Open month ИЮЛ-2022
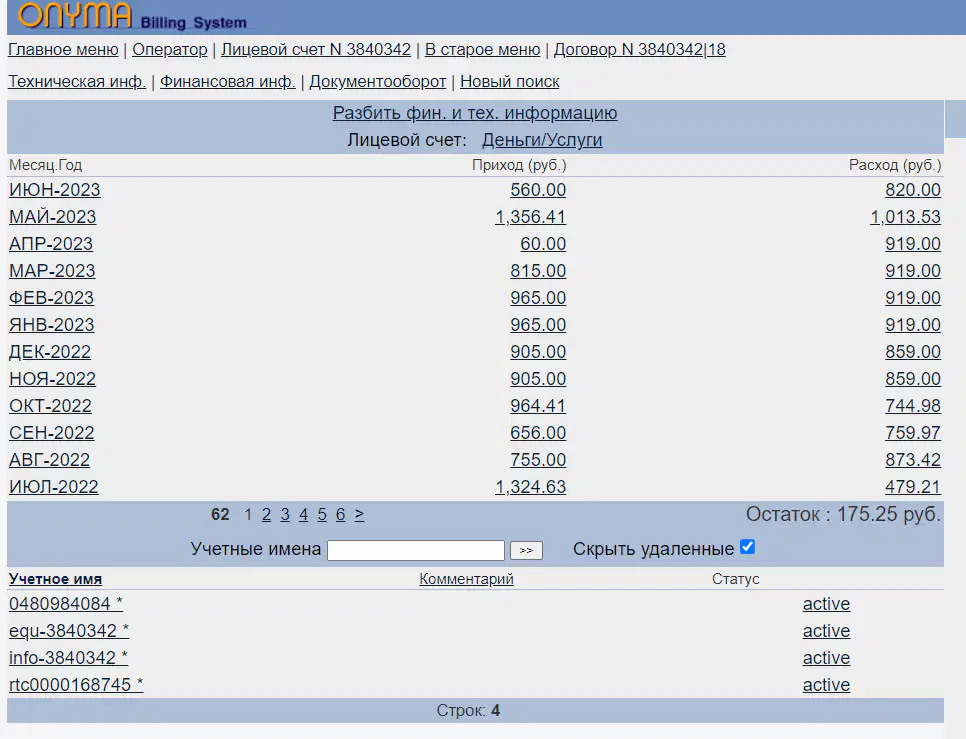 pyautogui.click(x=54, y=487)
